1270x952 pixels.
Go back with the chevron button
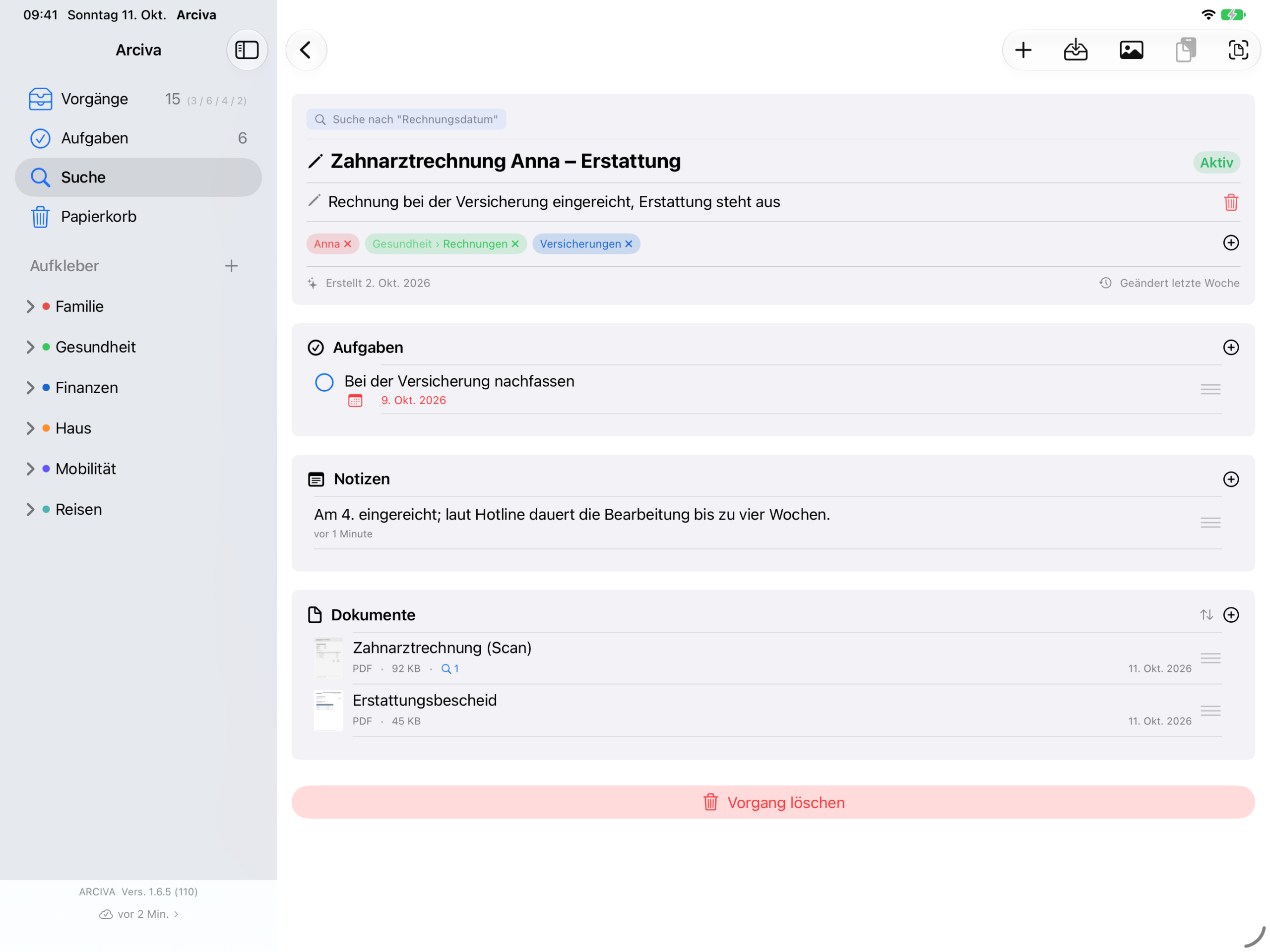[306, 50]
